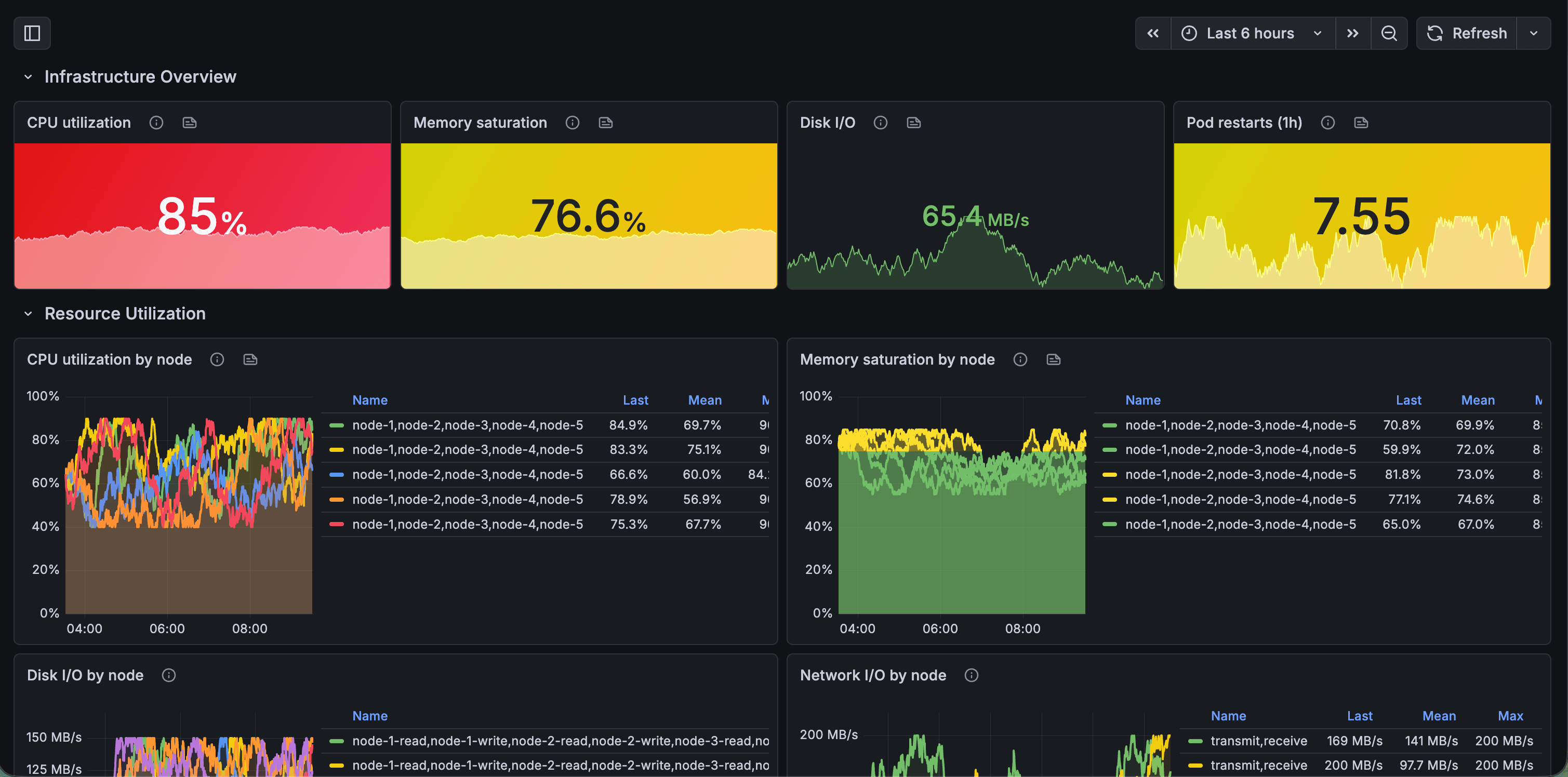1568x777 pixels.
Task: Toggle the sidebar dock menu icon
Action: click(x=32, y=33)
